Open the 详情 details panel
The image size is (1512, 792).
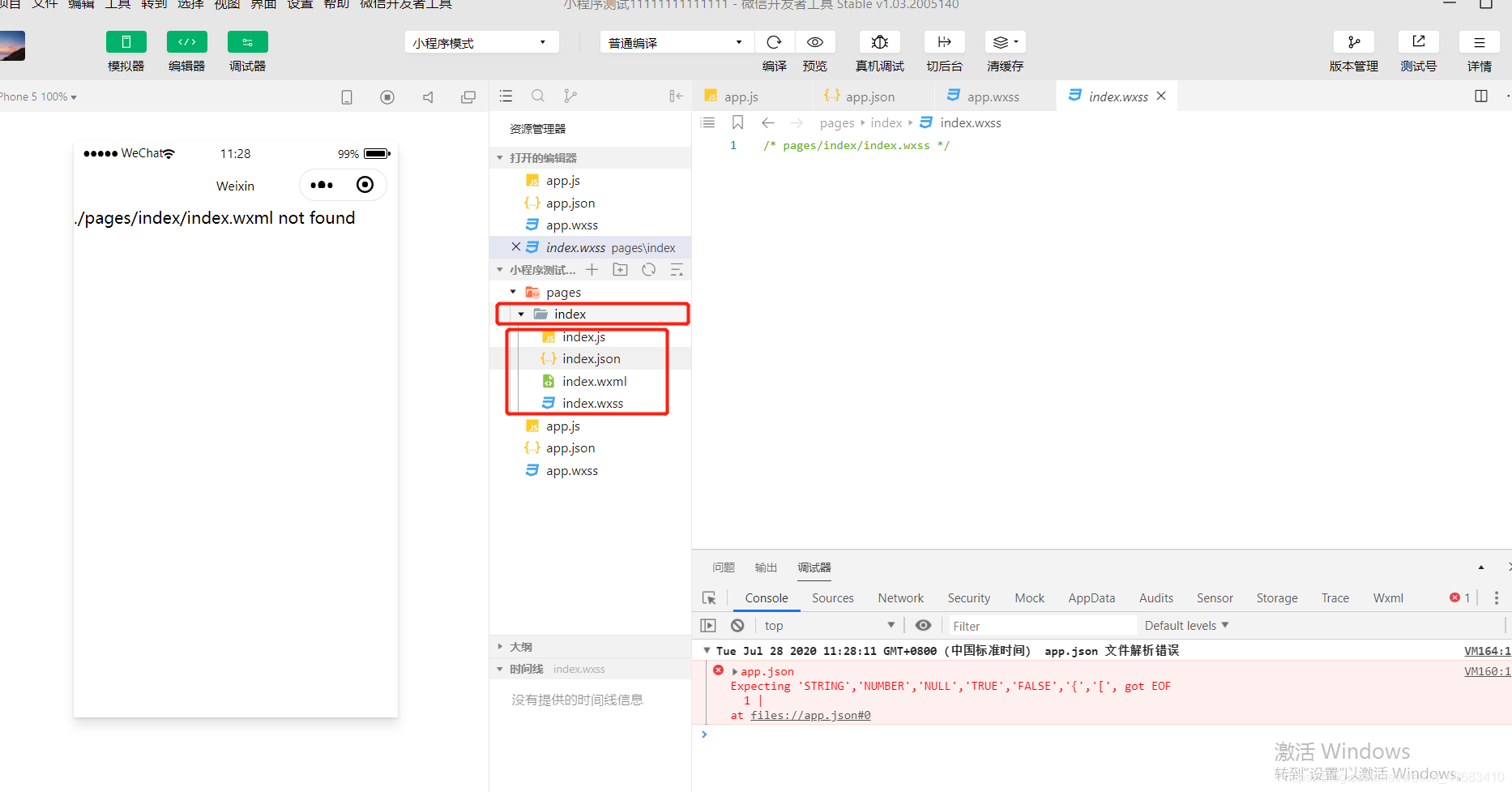tap(1479, 42)
